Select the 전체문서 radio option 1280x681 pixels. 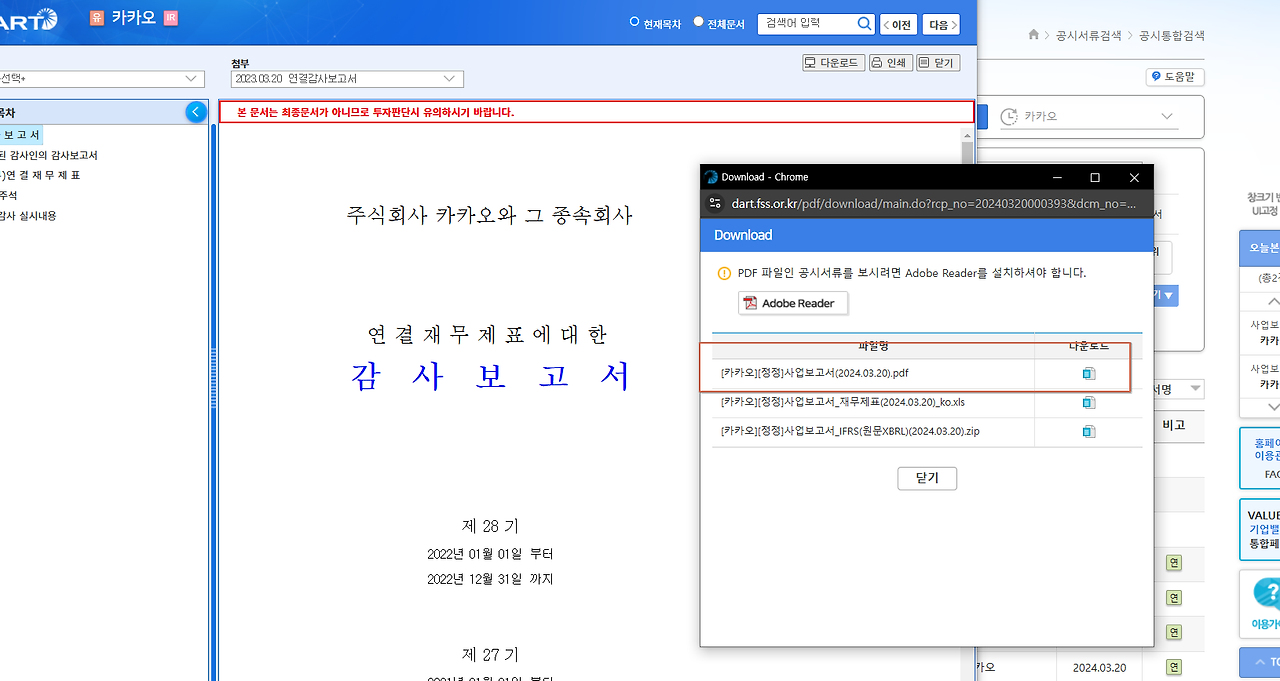click(698, 22)
